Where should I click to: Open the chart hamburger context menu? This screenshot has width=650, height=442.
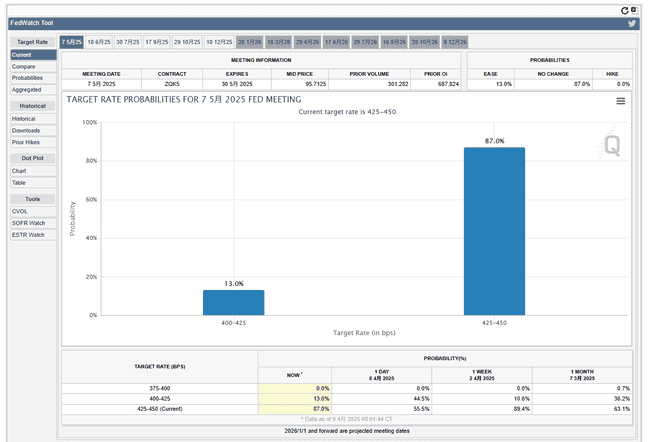pos(621,101)
